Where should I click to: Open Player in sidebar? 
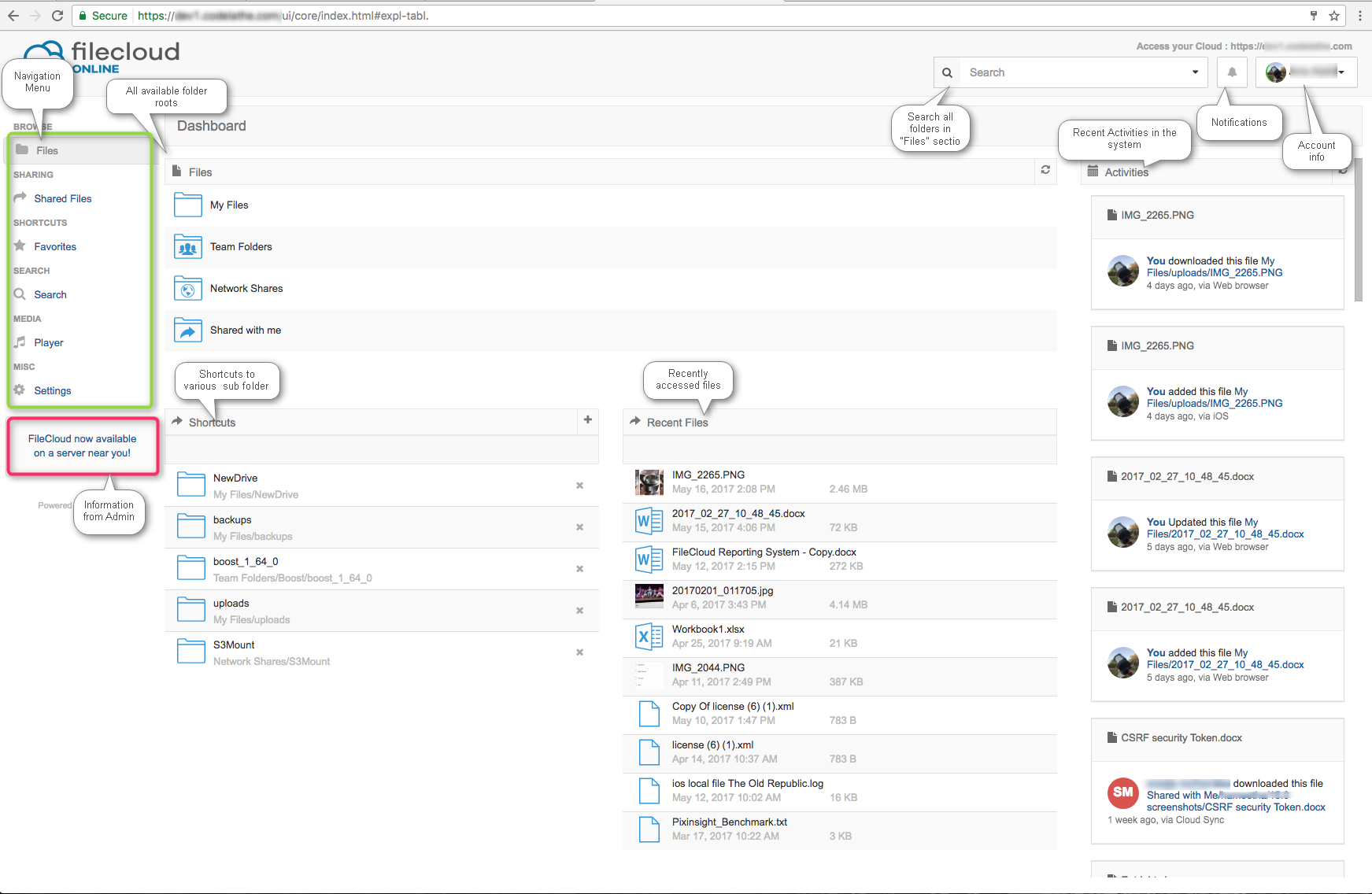point(49,343)
